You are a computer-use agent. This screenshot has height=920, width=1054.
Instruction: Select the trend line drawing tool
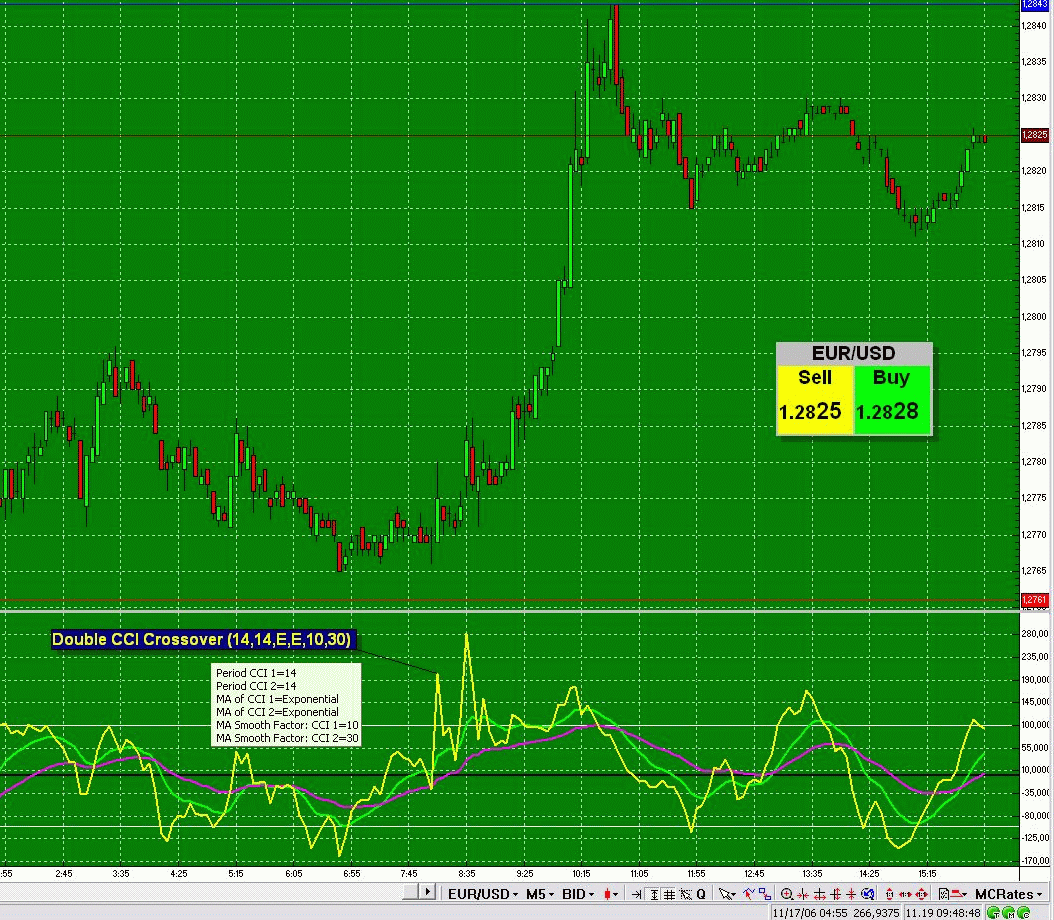pyautogui.click(x=748, y=894)
